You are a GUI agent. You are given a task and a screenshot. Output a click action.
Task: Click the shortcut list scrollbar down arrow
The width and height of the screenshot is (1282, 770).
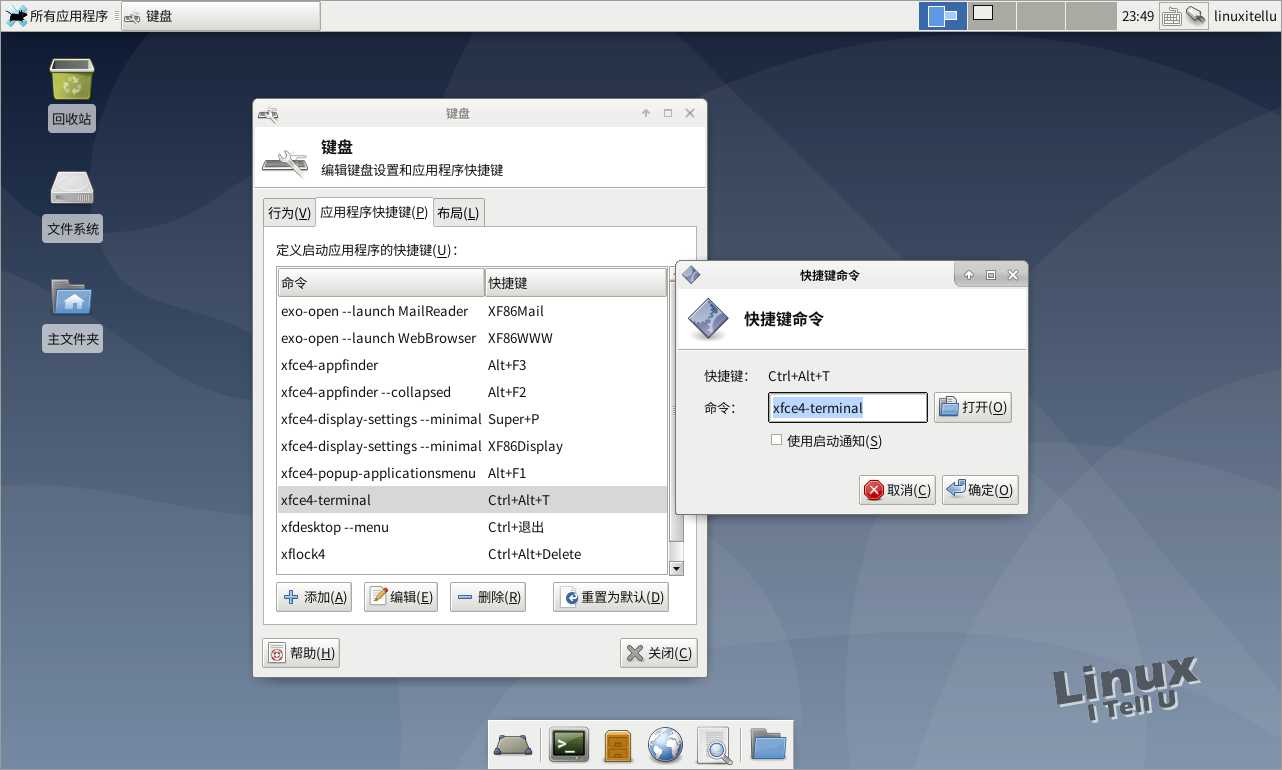[676, 568]
